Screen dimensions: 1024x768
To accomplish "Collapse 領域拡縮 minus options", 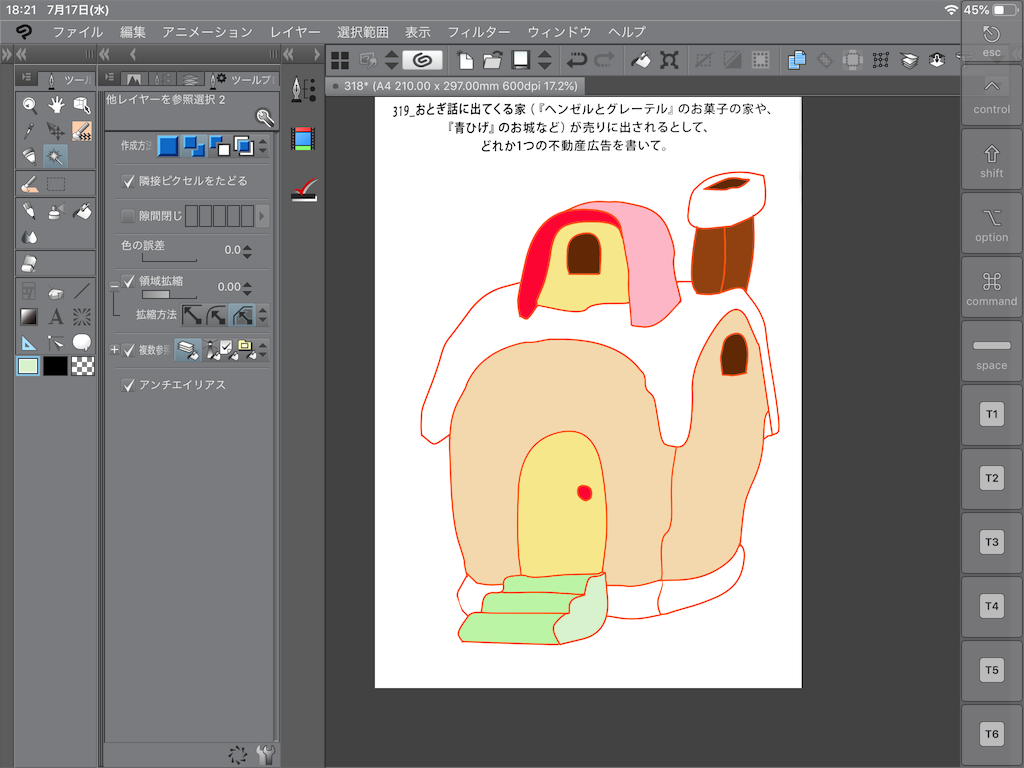I will click(114, 285).
